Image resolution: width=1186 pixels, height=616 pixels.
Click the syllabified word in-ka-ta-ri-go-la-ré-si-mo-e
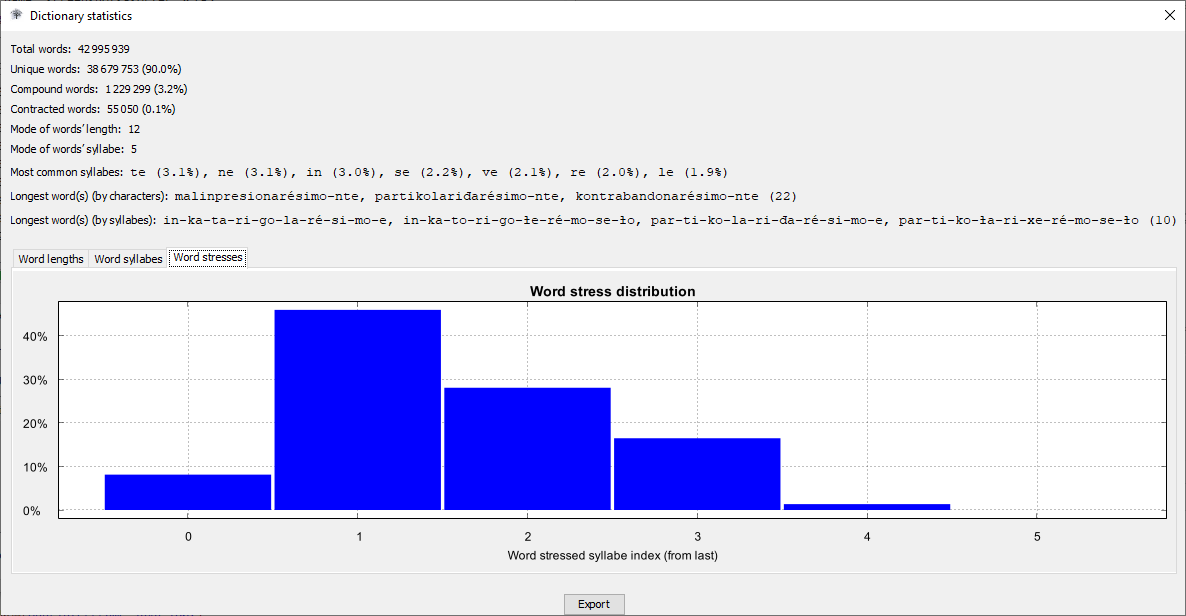tap(276, 220)
